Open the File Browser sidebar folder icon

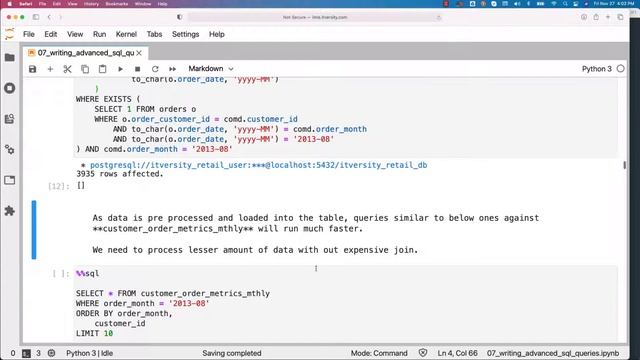click(10, 58)
